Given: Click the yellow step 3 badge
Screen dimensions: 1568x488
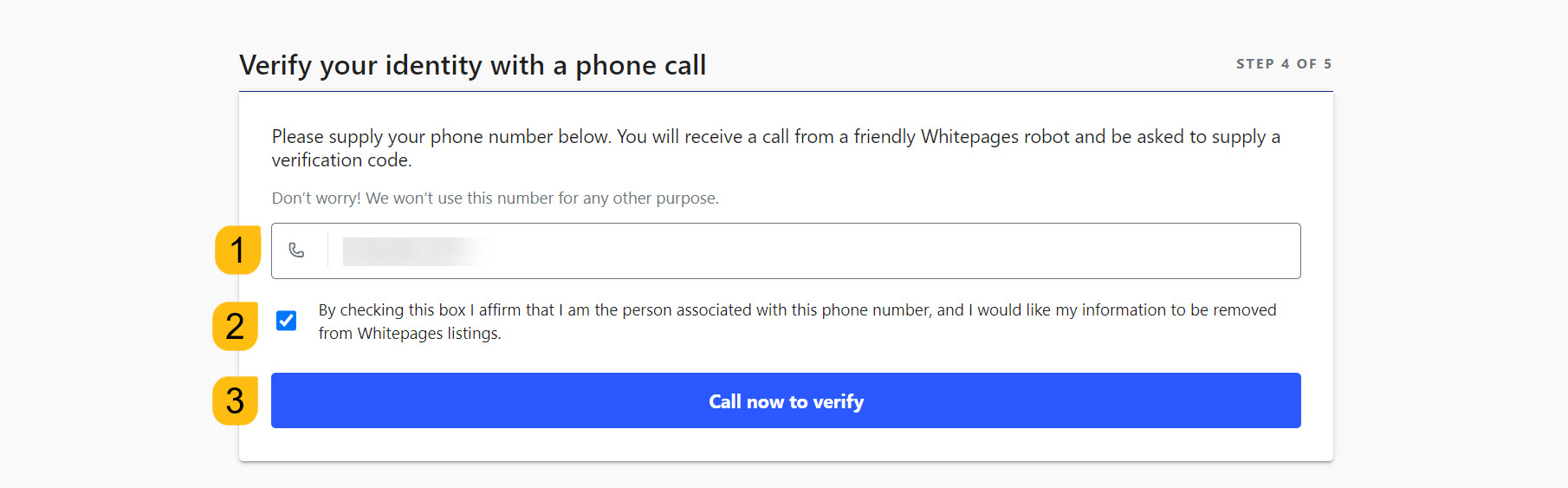Looking at the screenshot, I should pyautogui.click(x=235, y=400).
